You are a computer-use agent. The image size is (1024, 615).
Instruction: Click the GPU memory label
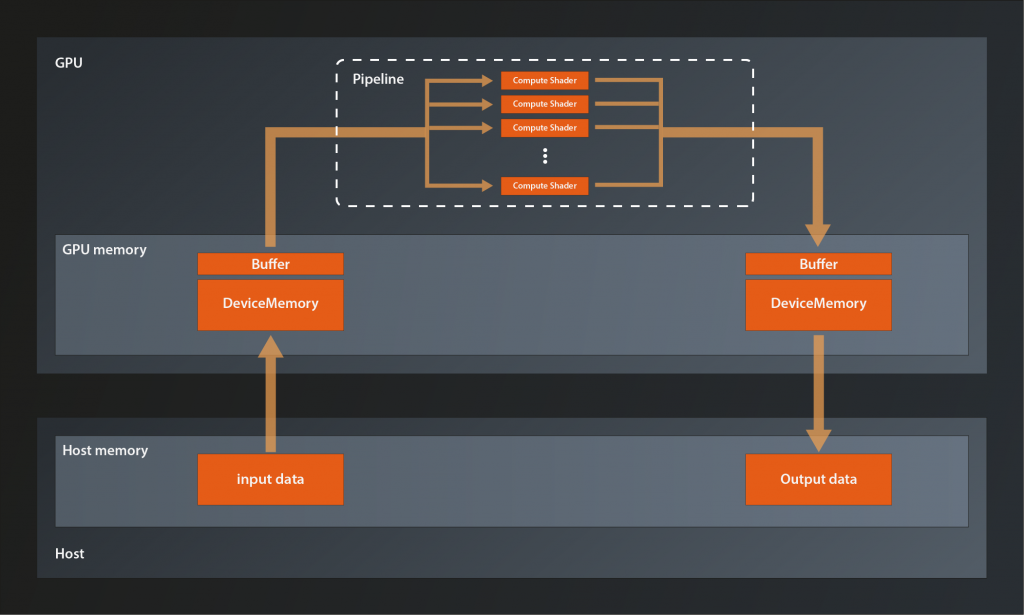tap(104, 249)
